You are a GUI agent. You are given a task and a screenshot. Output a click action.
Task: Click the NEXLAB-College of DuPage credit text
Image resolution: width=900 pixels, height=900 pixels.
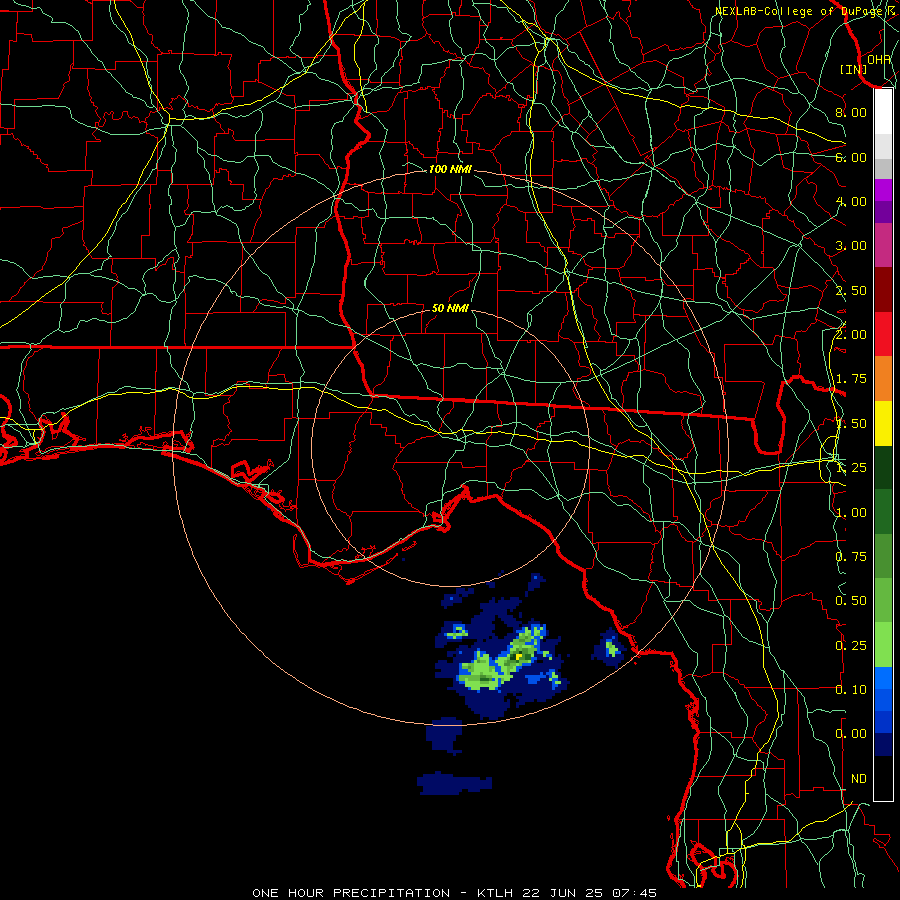point(804,11)
